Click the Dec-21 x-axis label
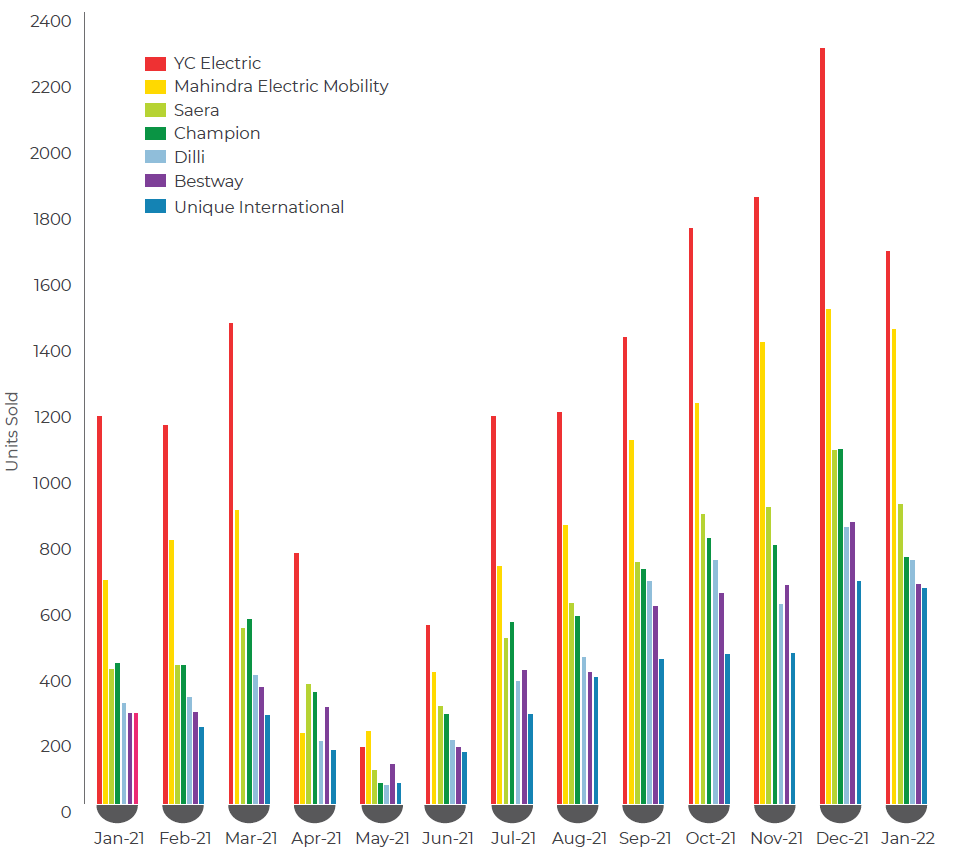 842,839
